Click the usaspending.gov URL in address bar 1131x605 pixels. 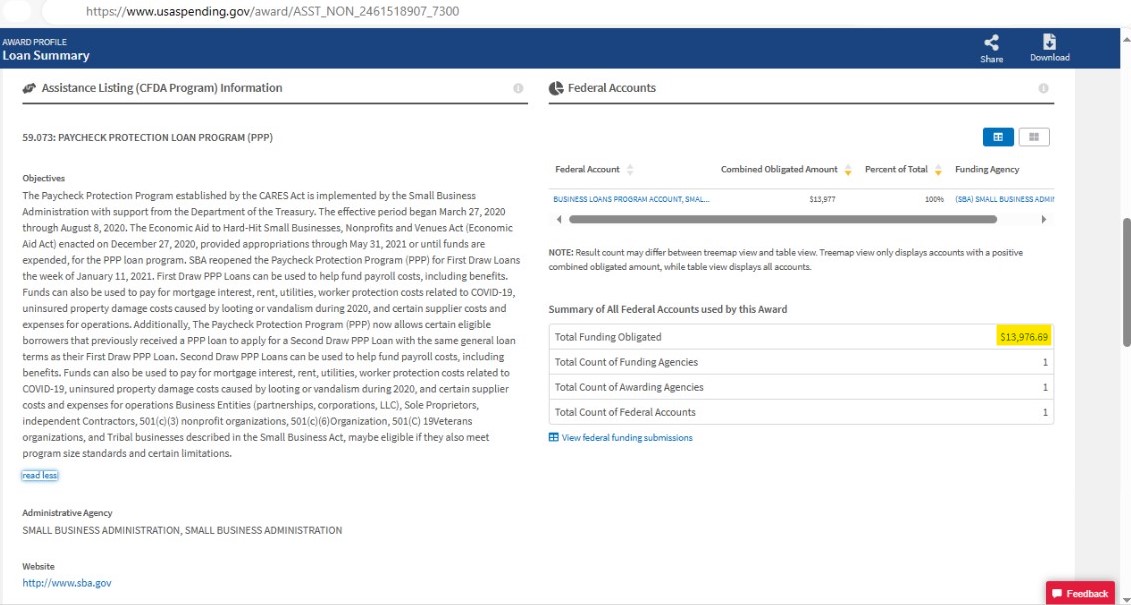272,12
